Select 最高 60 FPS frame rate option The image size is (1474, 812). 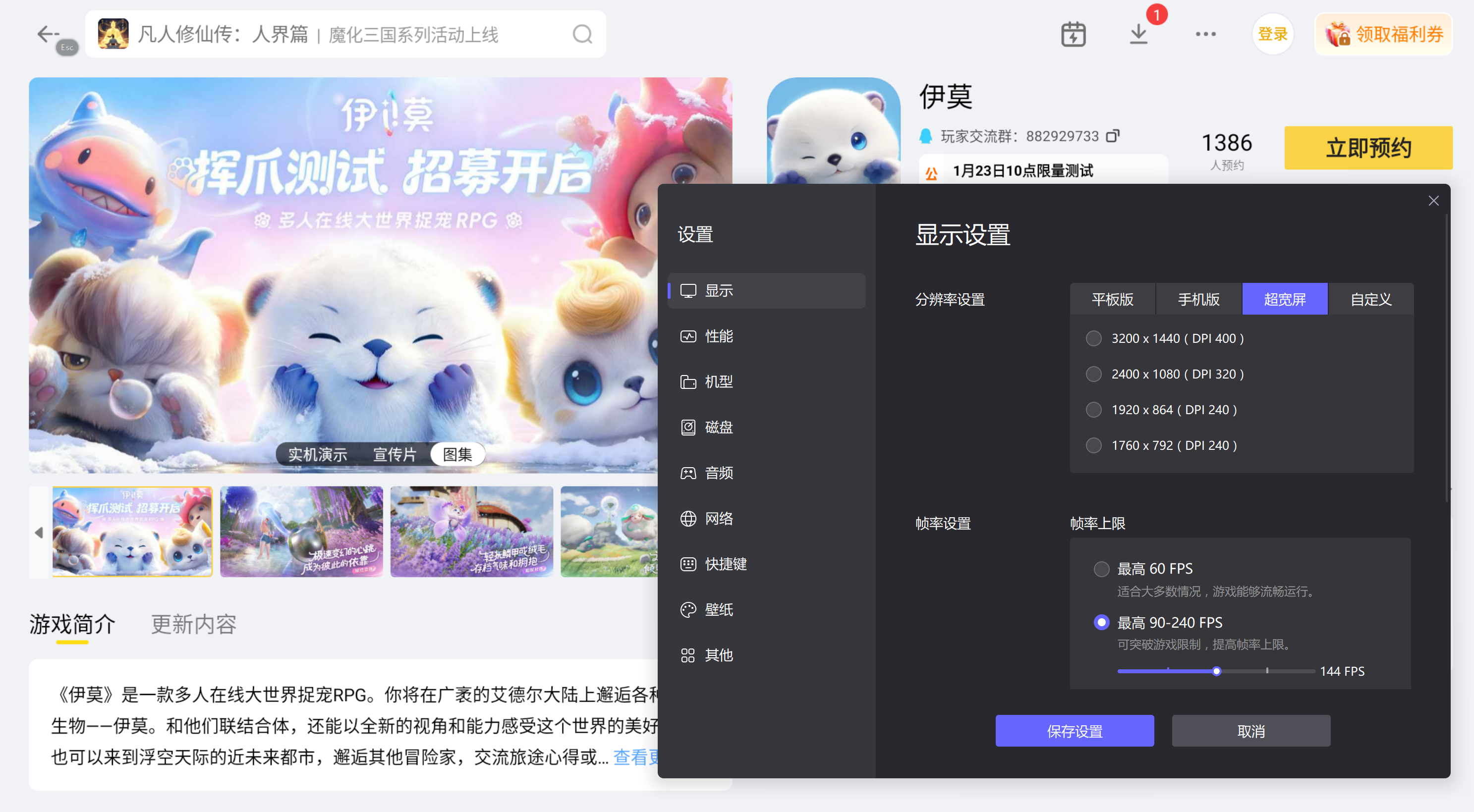coord(1101,569)
